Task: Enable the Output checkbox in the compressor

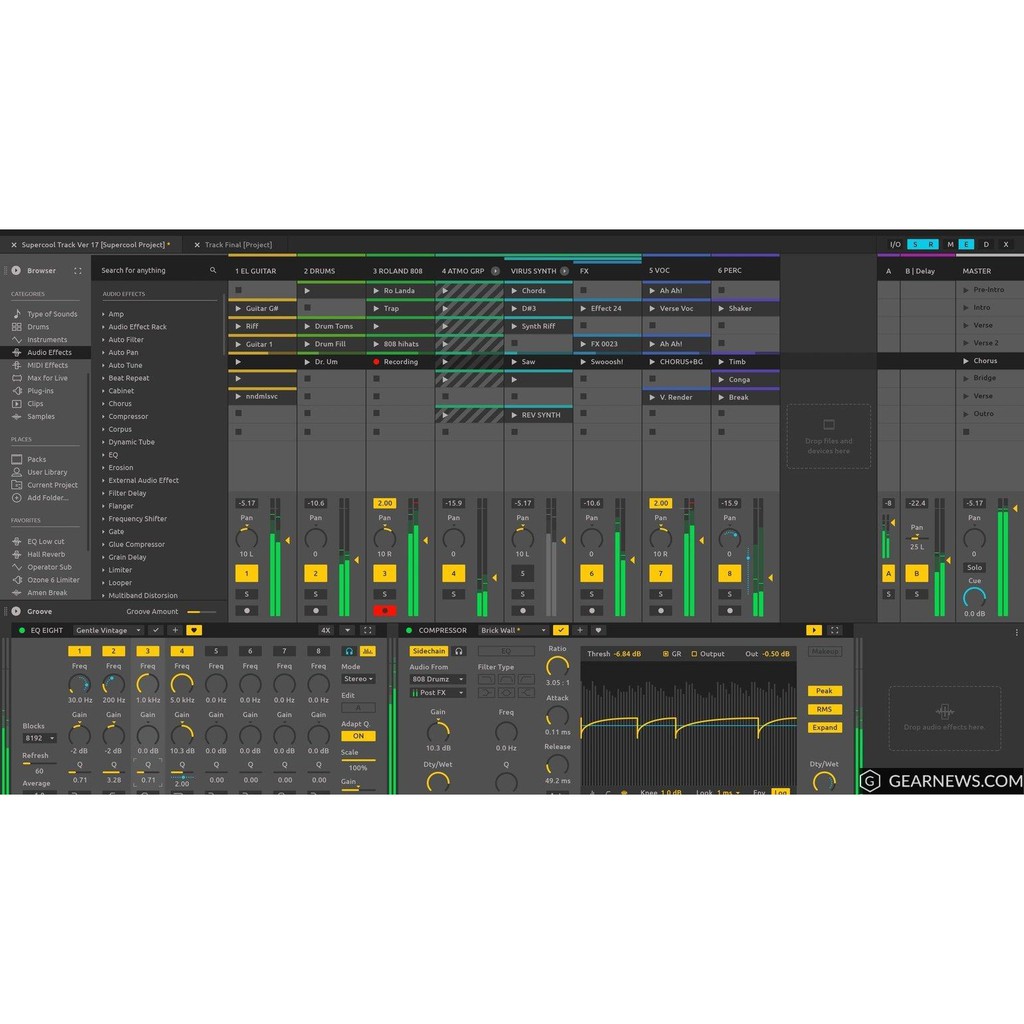Action: pos(695,654)
